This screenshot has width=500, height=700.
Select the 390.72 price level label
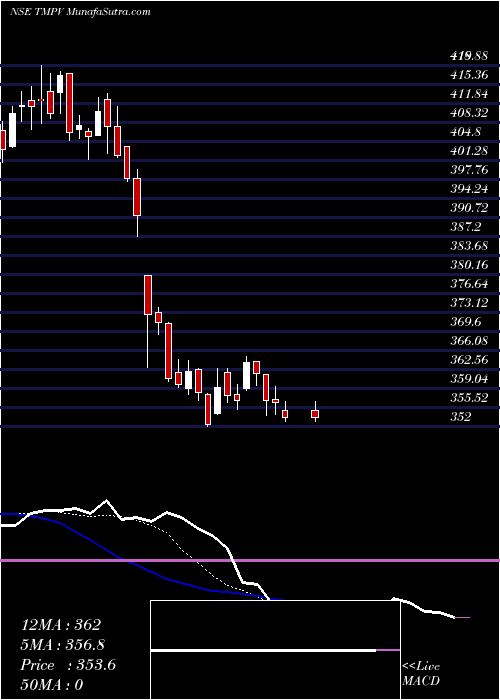coord(468,208)
